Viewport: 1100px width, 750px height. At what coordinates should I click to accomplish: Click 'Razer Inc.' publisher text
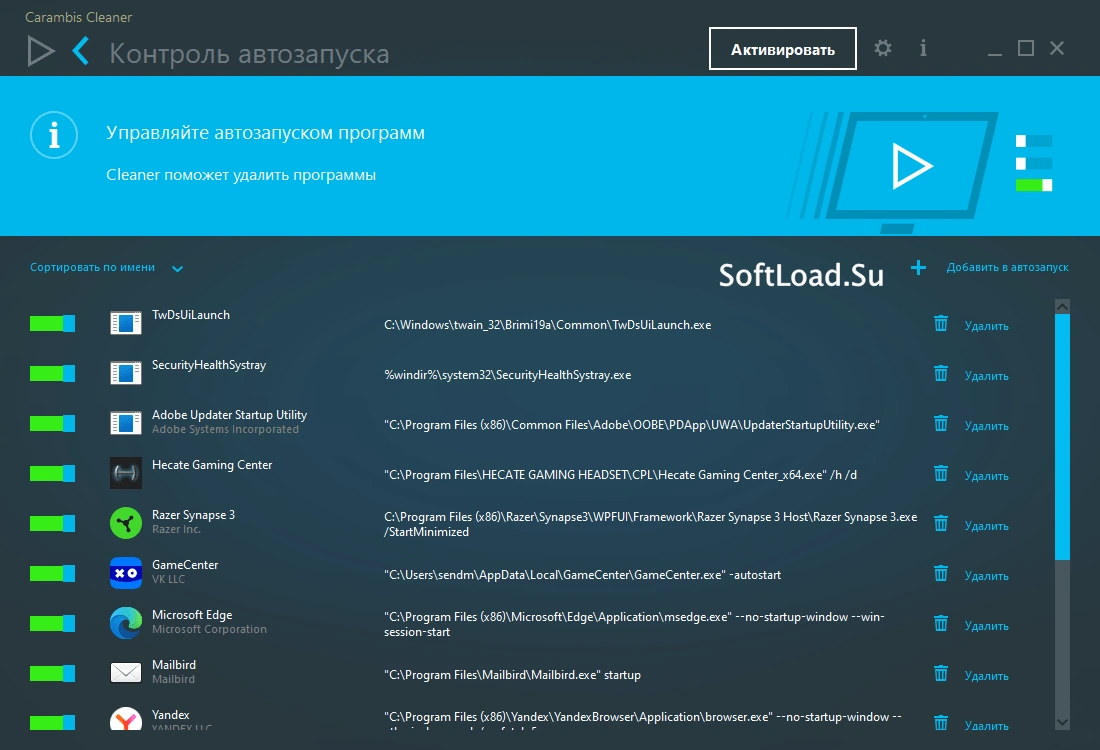tap(176, 530)
